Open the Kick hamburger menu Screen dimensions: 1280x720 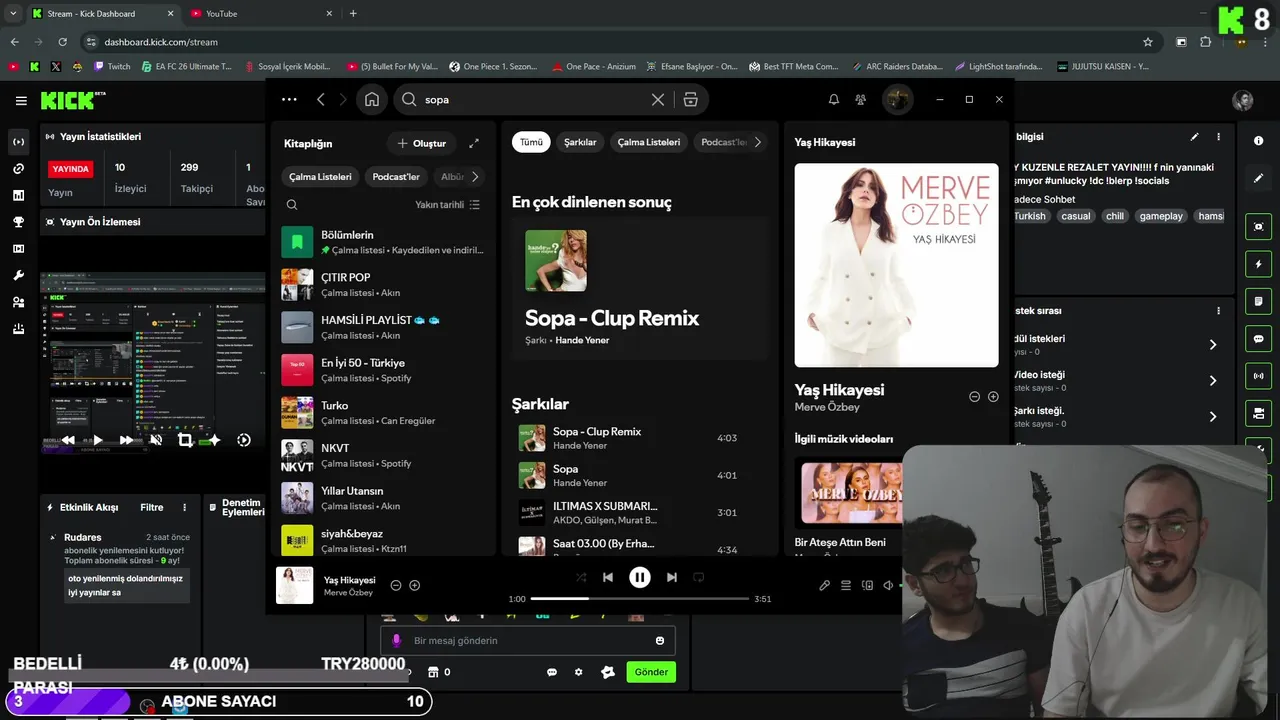pyautogui.click(x=21, y=101)
